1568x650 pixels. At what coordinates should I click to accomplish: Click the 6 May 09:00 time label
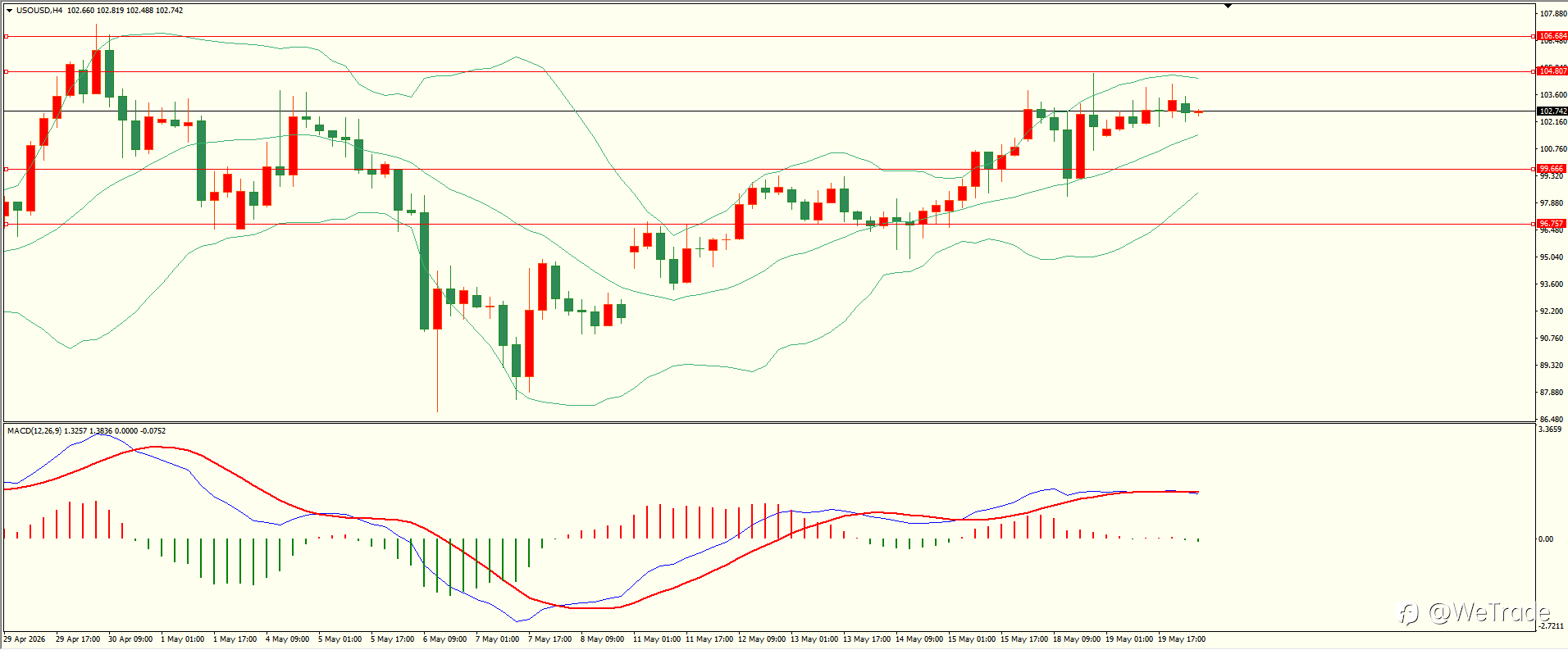[x=445, y=639]
